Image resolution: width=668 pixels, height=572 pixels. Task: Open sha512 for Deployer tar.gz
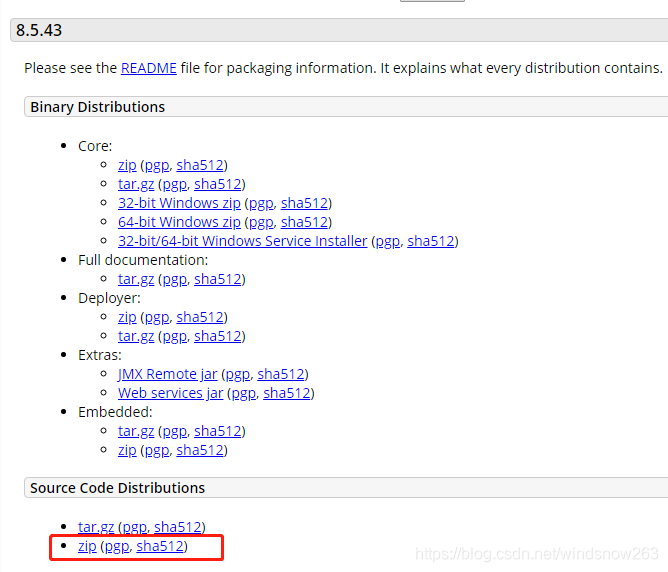coord(218,336)
